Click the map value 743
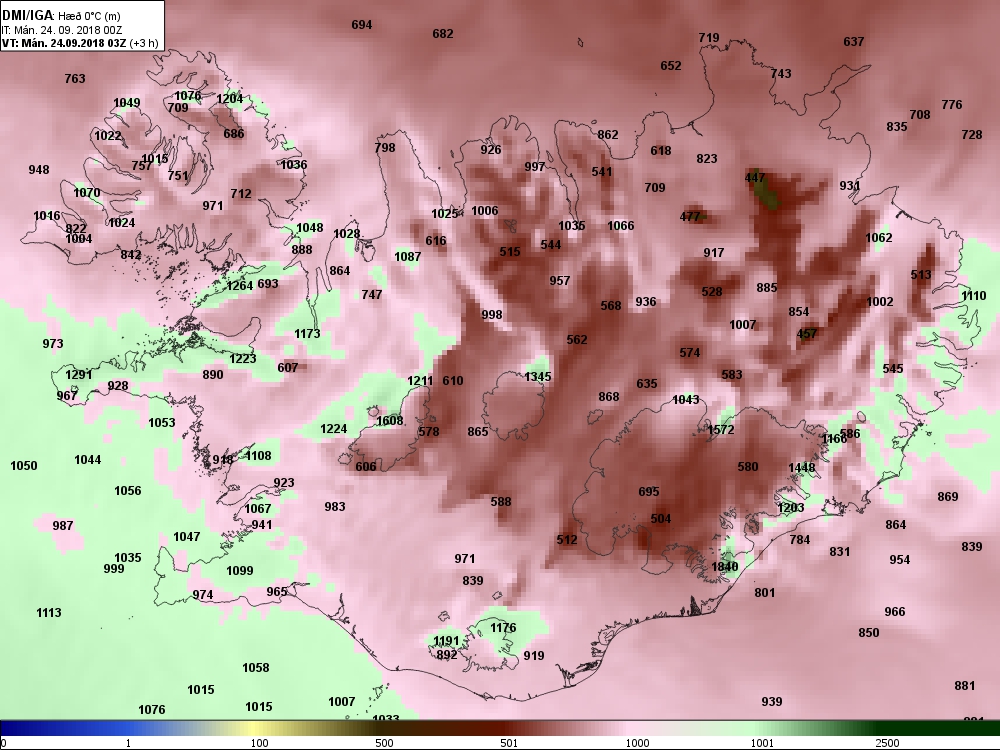 point(781,73)
